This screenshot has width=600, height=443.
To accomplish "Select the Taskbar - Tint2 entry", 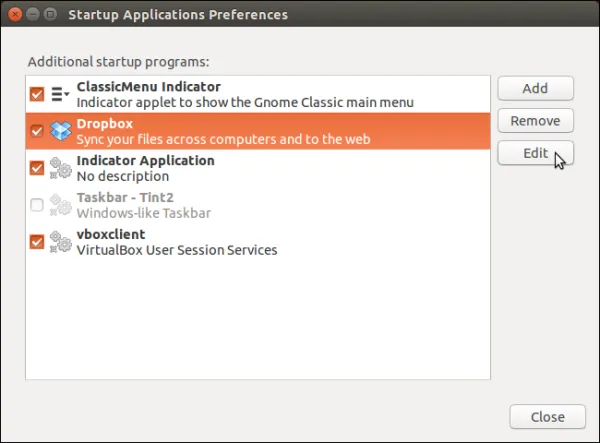I will point(258,205).
